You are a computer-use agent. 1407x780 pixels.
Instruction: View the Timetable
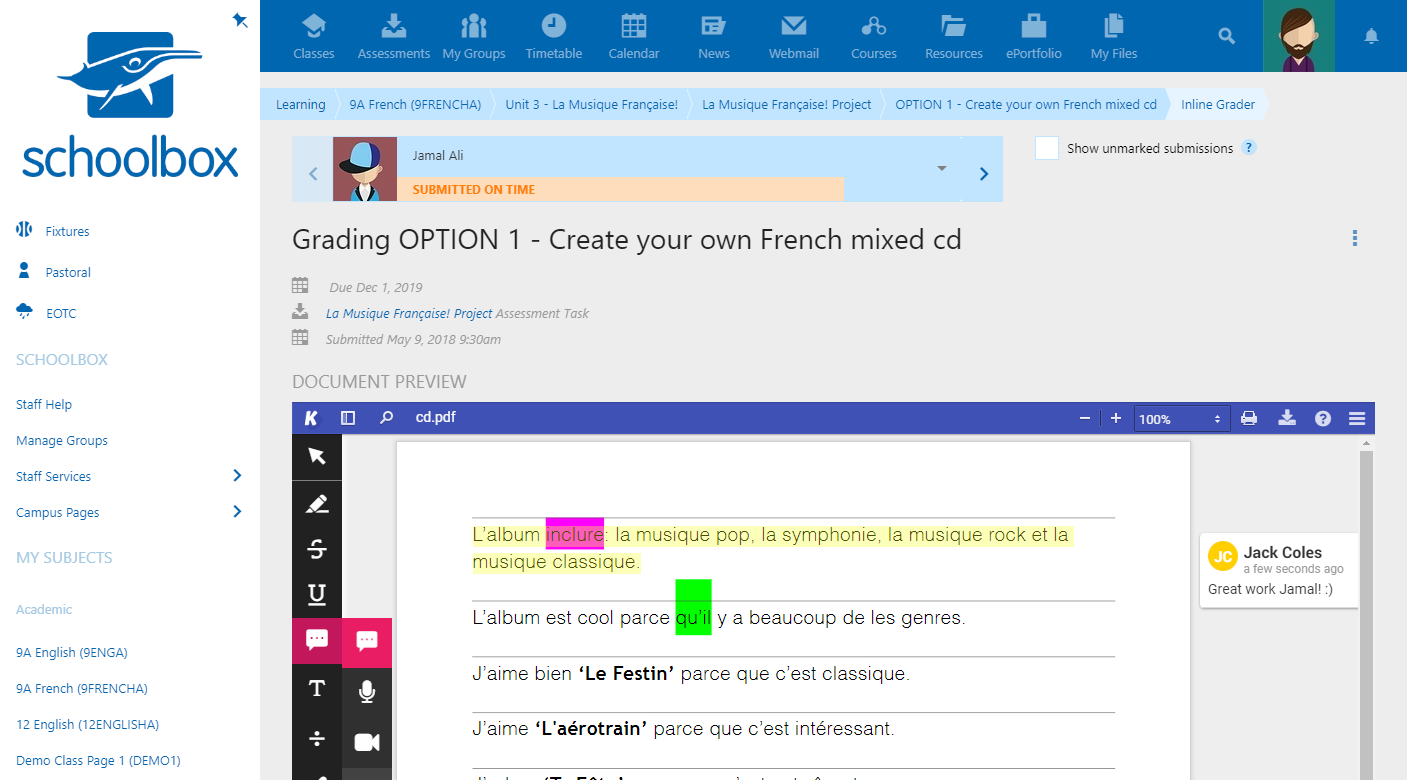554,36
